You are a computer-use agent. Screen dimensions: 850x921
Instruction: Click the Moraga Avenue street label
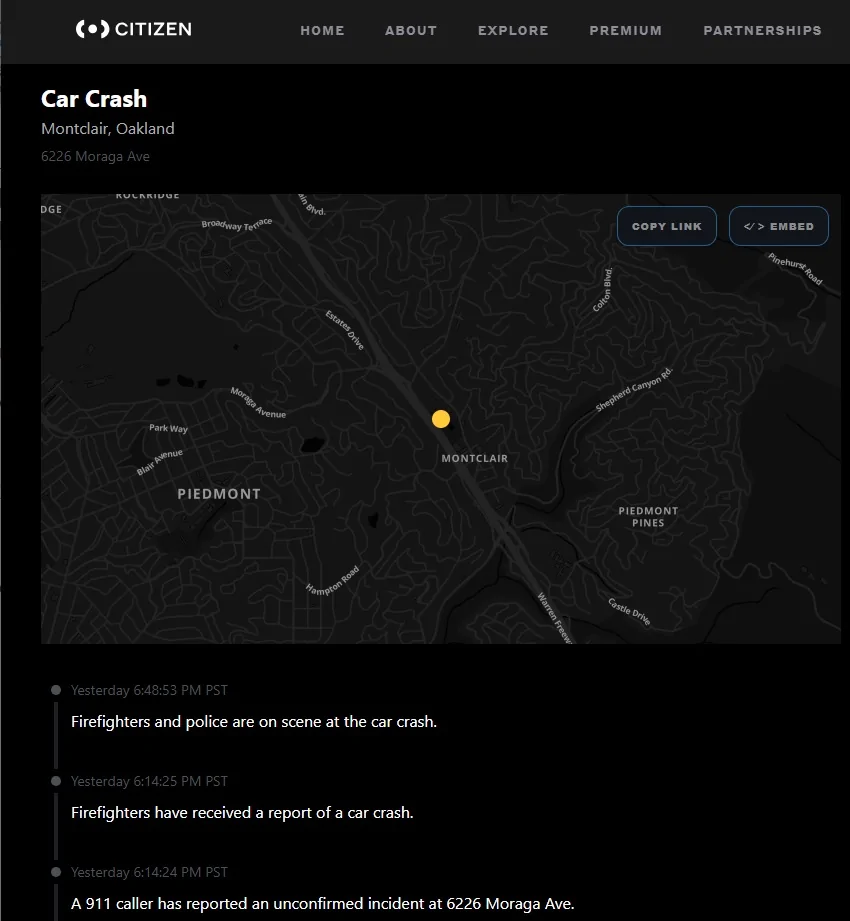(258, 403)
